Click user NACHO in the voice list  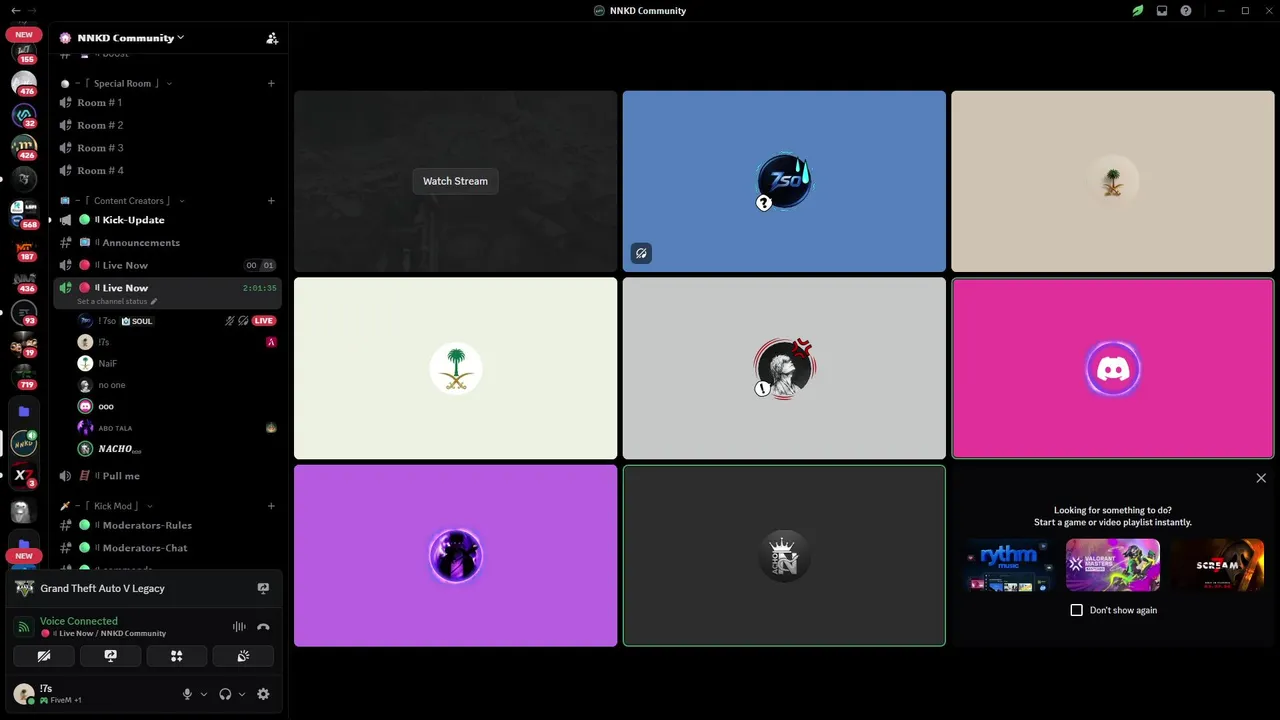click(178, 449)
